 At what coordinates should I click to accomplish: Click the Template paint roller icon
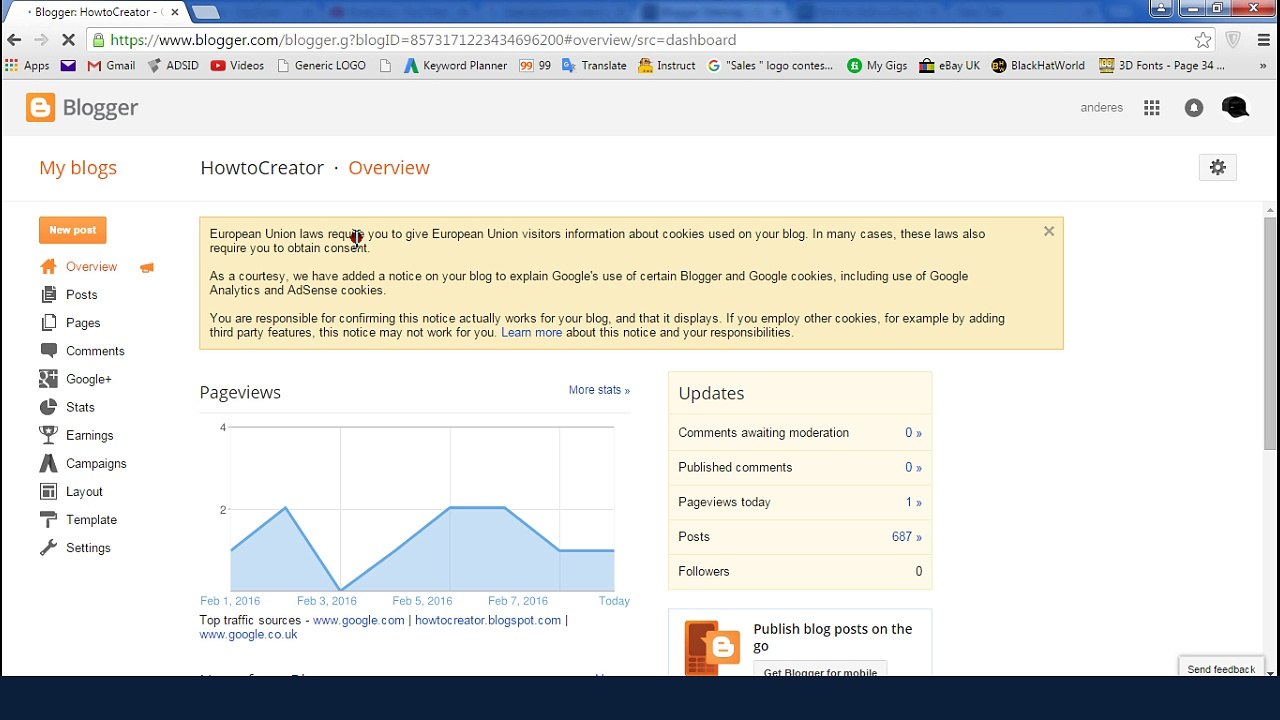coord(48,519)
